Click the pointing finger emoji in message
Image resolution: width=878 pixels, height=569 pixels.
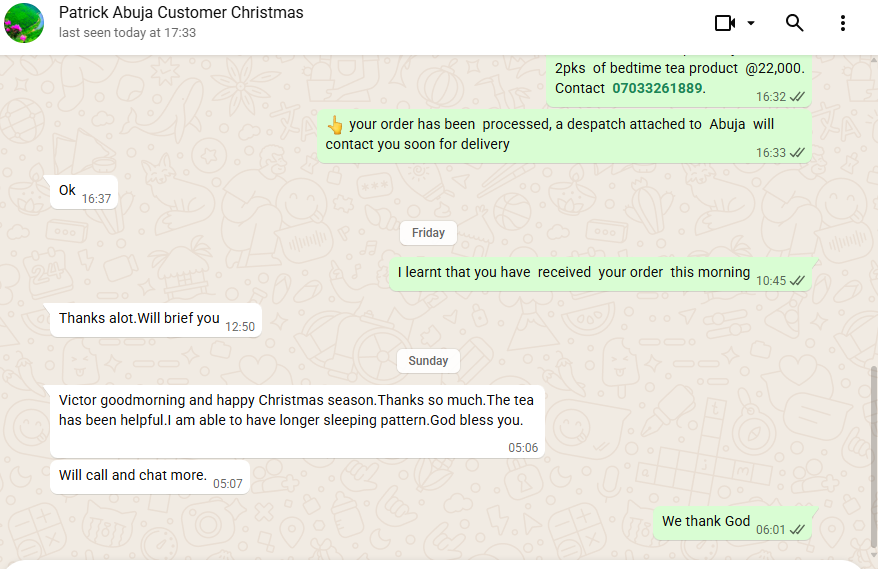[x=335, y=125]
